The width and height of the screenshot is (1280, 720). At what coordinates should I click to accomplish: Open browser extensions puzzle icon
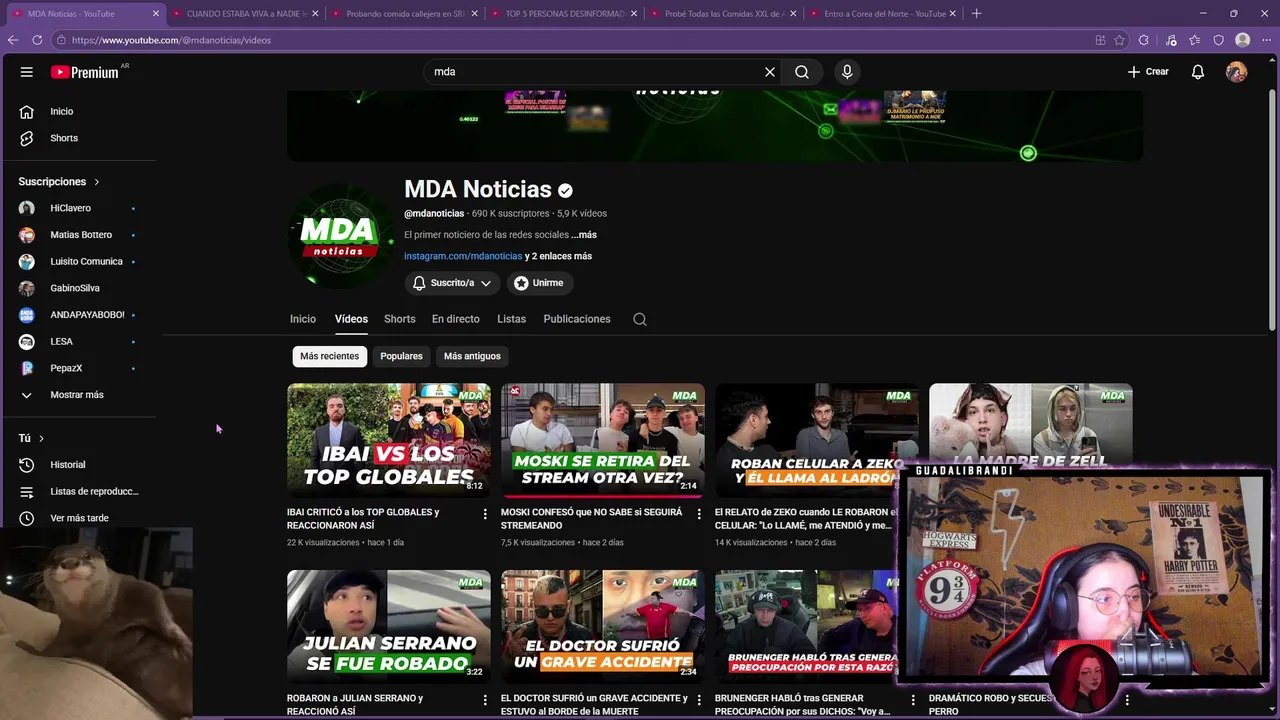(1144, 40)
